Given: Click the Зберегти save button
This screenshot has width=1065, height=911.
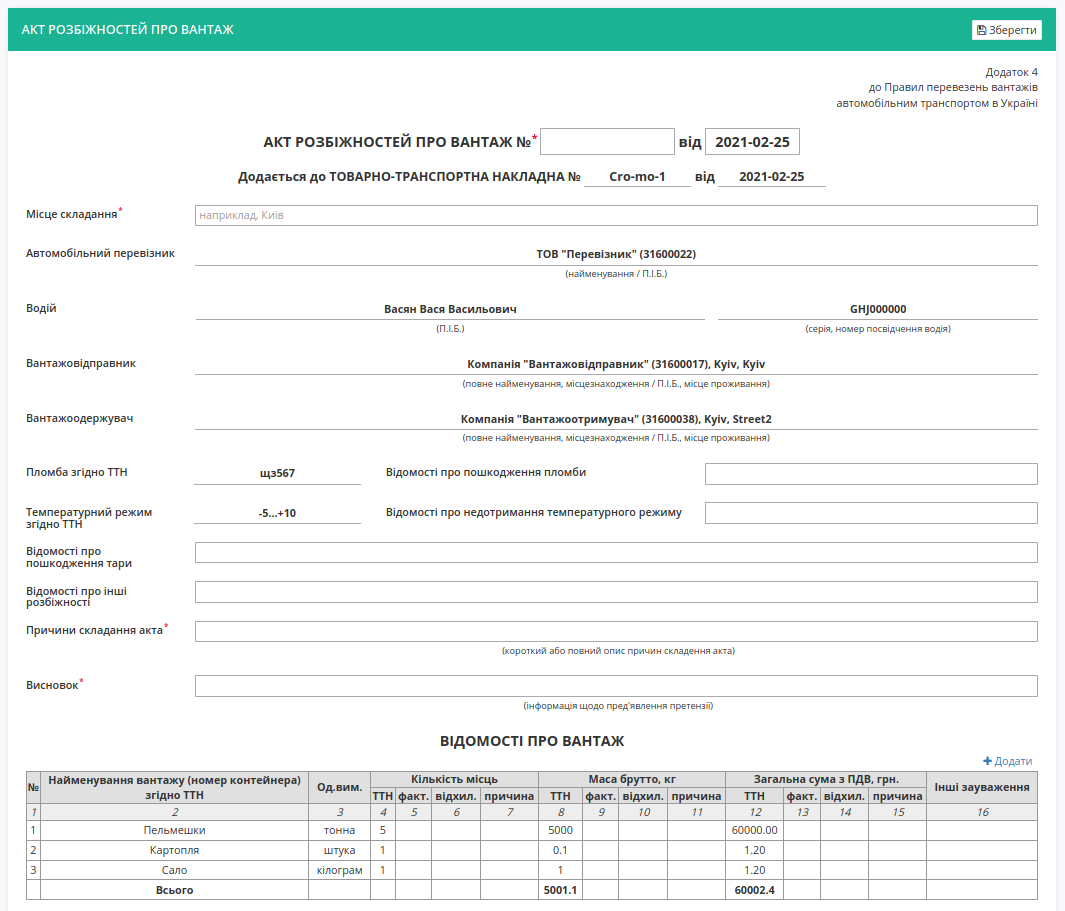Looking at the screenshot, I should (x=1007, y=30).
